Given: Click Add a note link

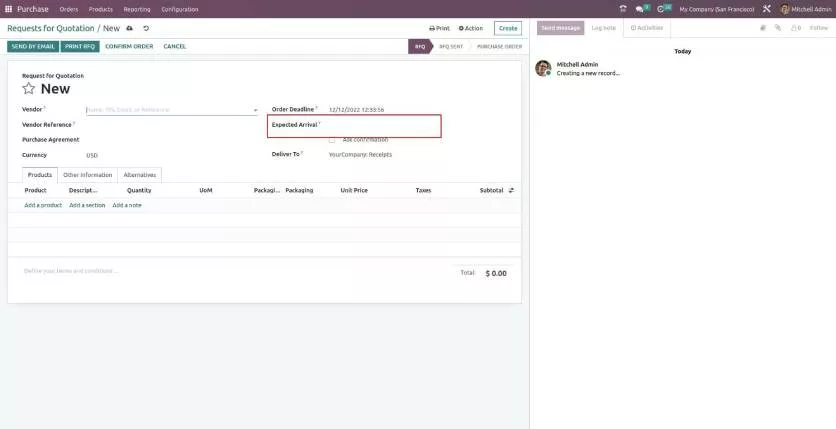Looking at the screenshot, I should click(127, 205).
